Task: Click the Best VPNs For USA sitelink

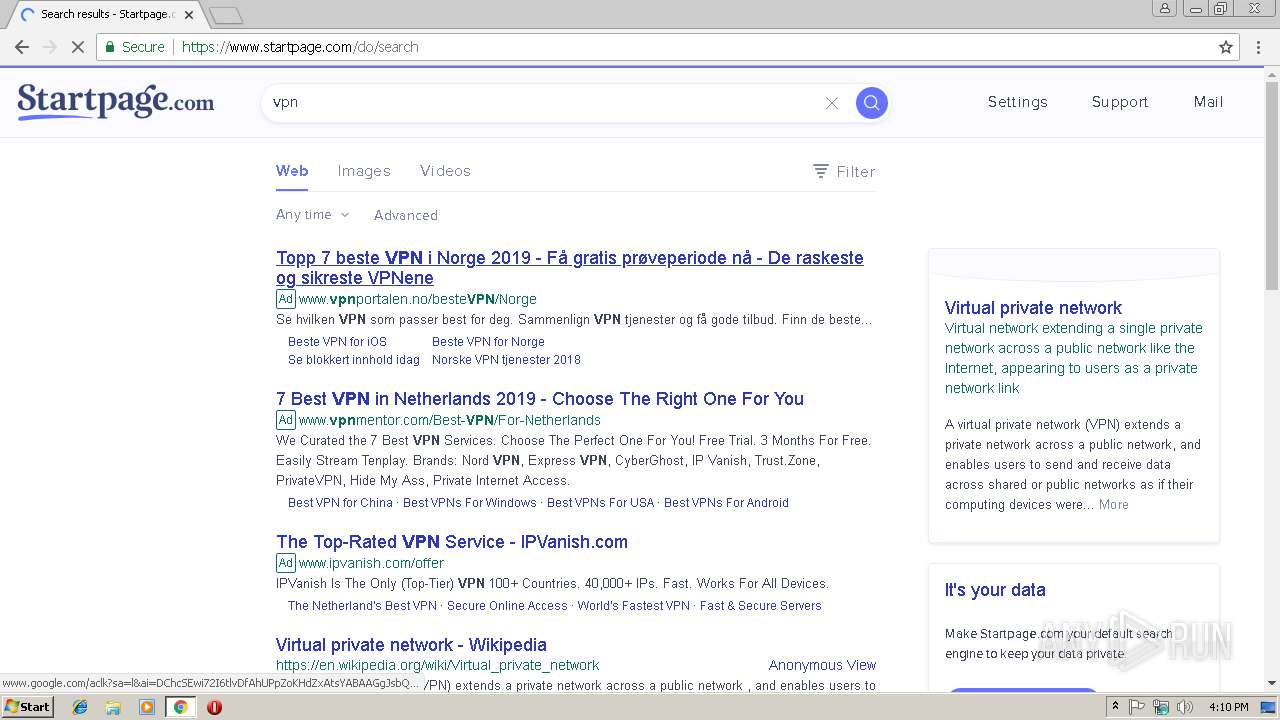Action: click(x=600, y=503)
